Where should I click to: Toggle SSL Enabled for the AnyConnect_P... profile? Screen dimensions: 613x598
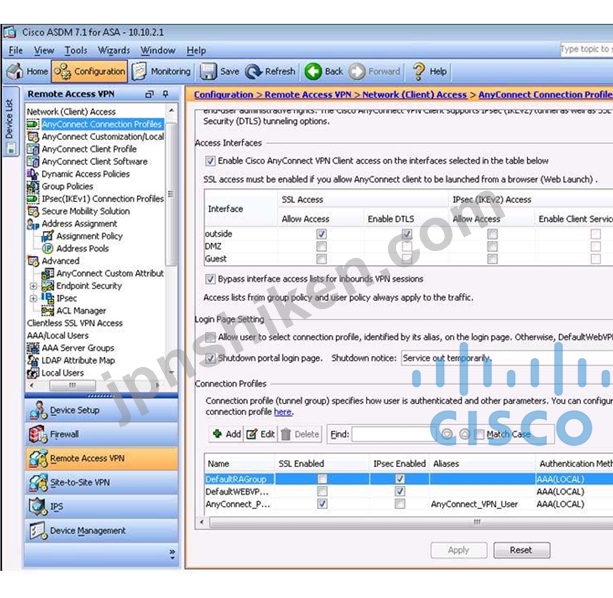tap(322, 504)
